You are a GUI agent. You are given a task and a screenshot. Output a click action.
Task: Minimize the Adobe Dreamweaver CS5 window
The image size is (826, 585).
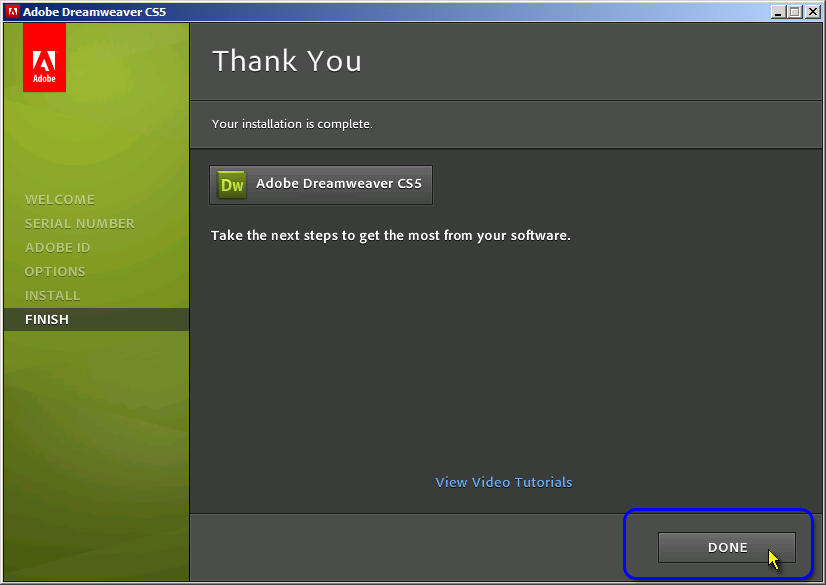click(778, 12)
